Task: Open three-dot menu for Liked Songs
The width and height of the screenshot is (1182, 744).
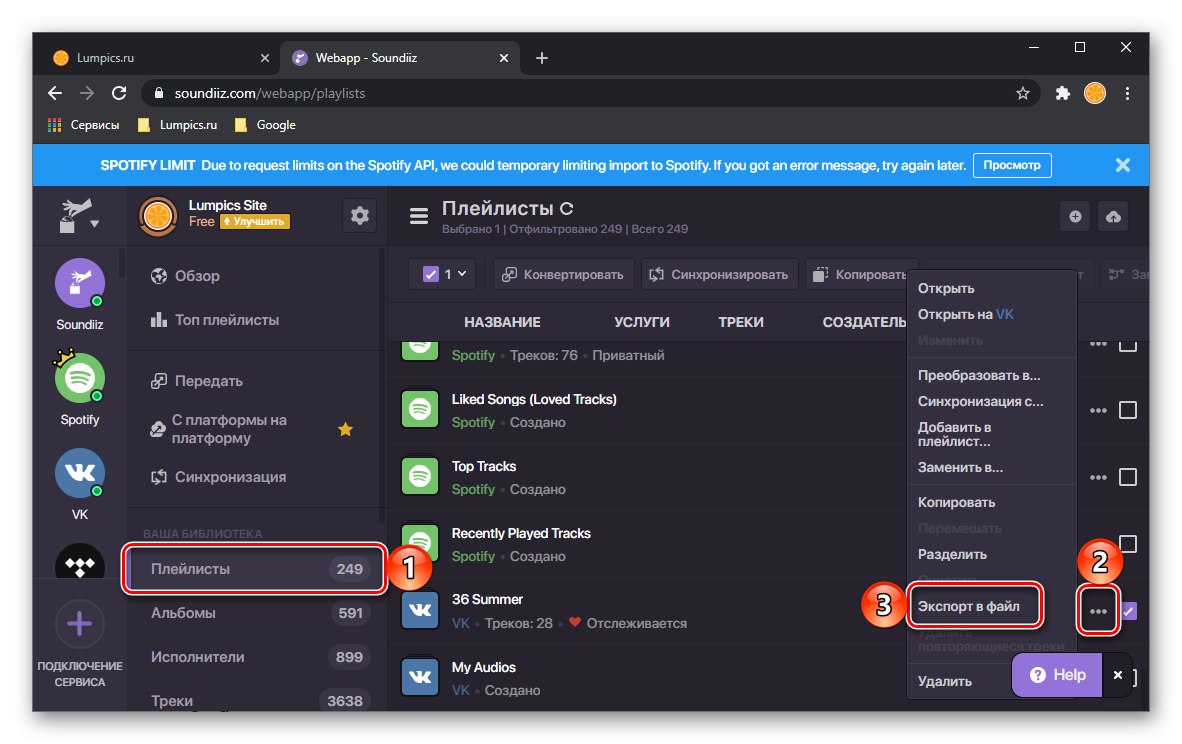Action: tap(1098, 410)
